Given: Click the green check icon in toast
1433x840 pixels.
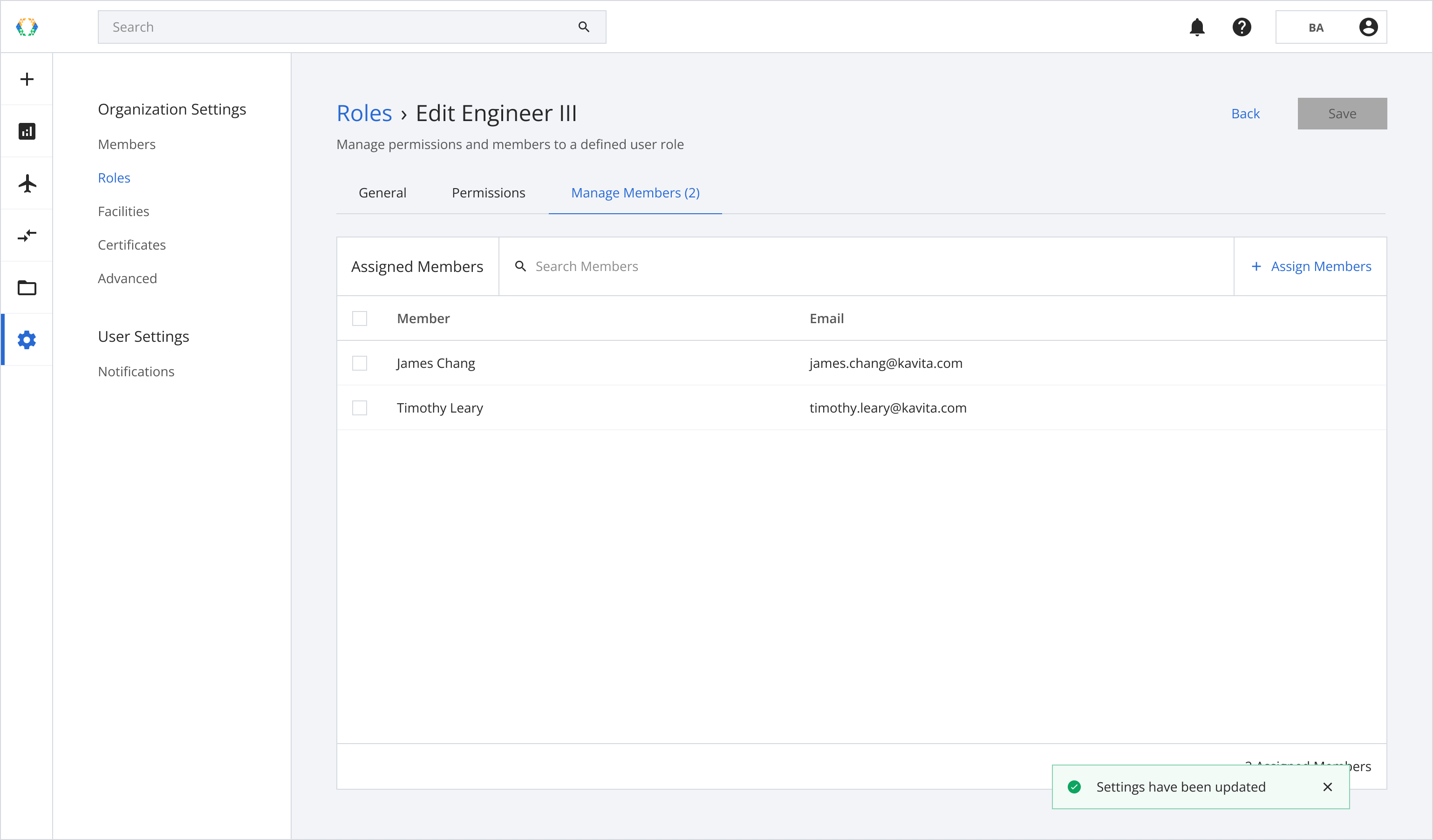Looking at the screenshot, I should click(1074, 786).
